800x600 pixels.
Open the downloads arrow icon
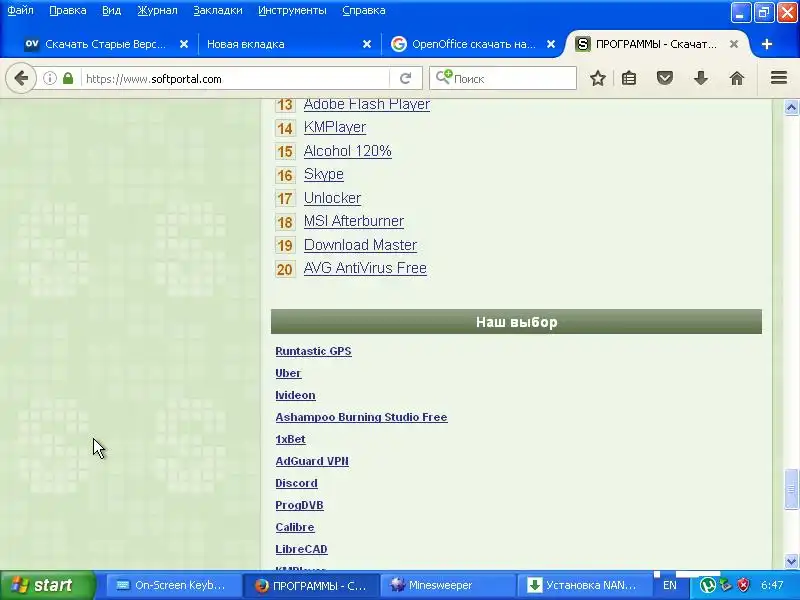(x=701, y=79)
